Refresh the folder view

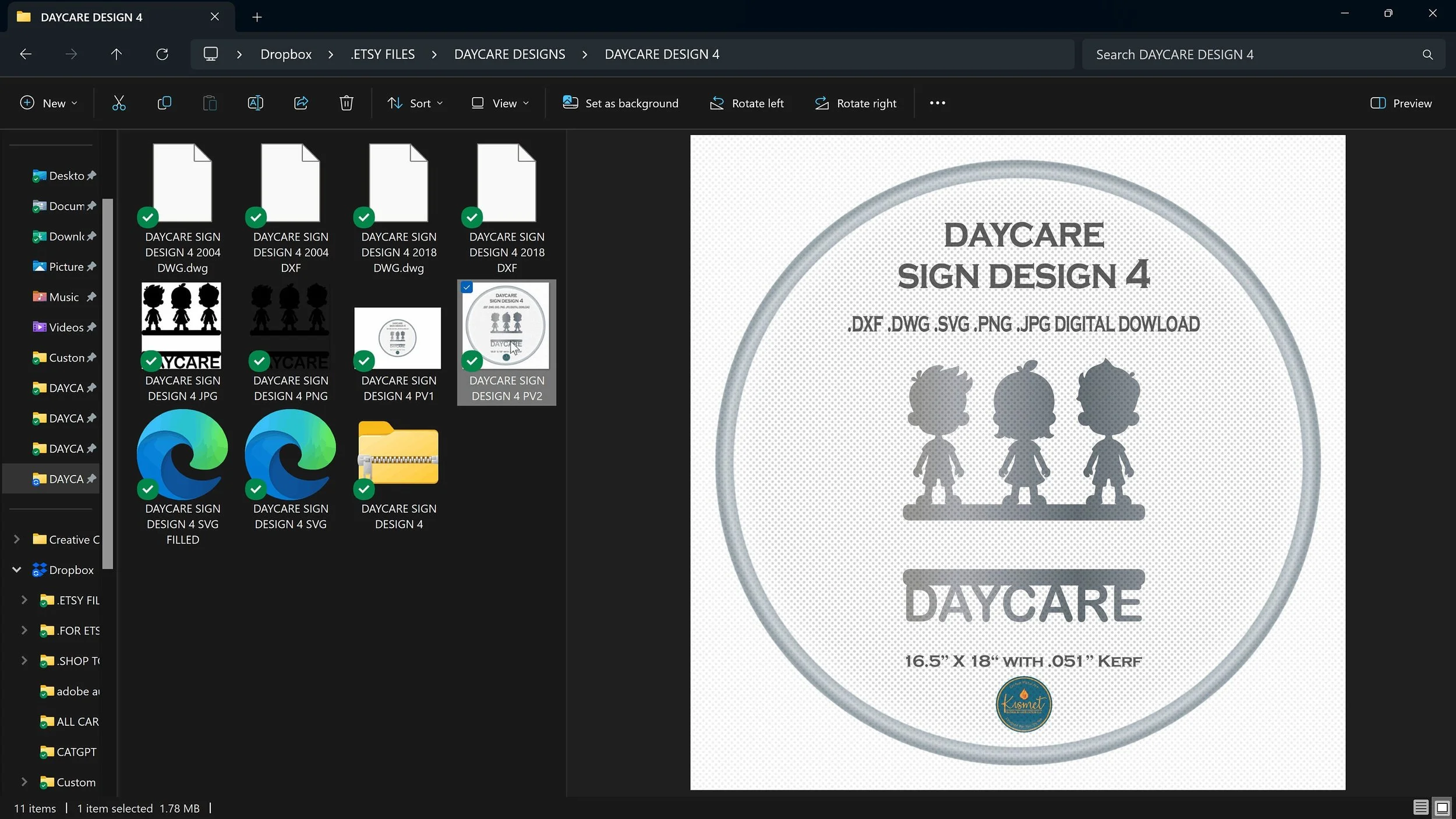162,54
